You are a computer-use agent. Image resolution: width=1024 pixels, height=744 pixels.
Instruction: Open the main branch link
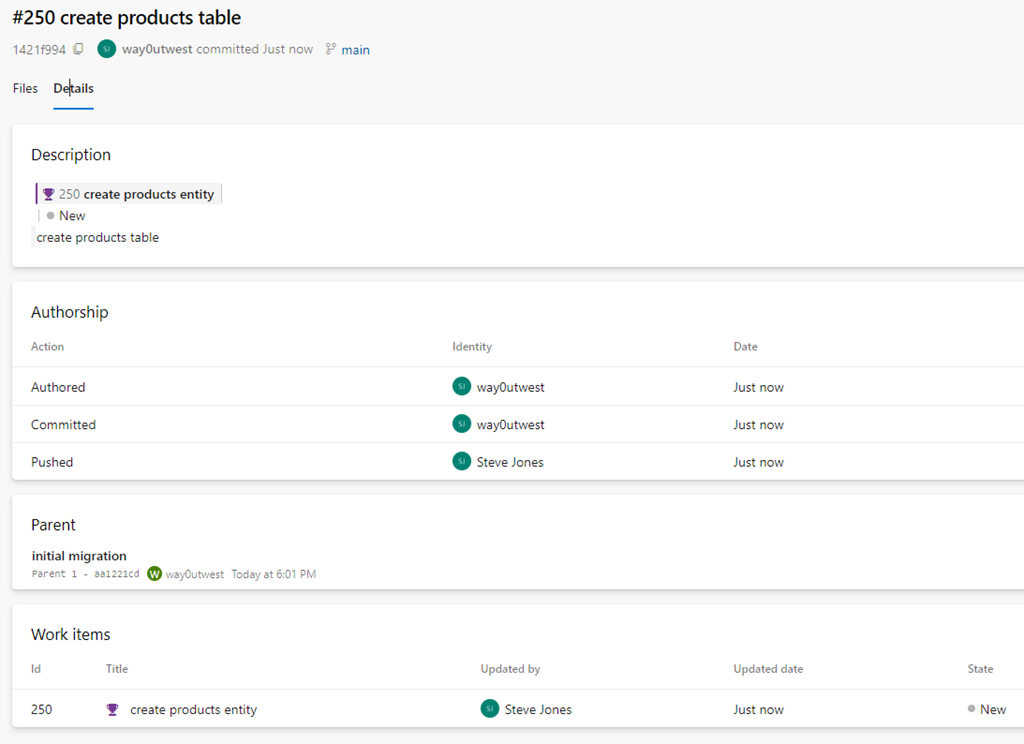click(355, 49)
